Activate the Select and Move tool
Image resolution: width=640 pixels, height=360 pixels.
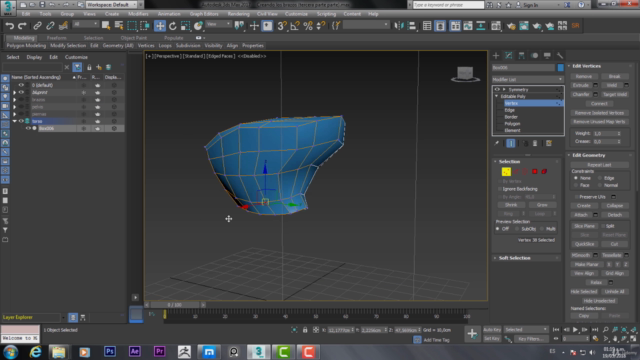(x=160, y=26)
